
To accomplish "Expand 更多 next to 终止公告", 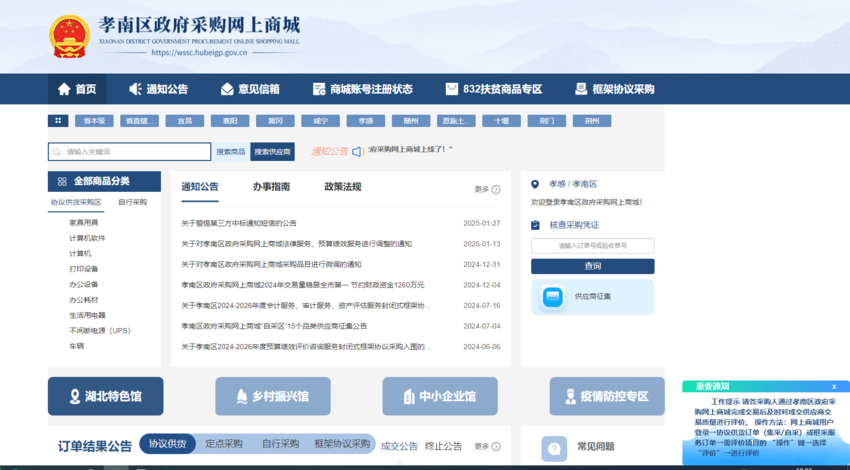I will pos(487,446).
